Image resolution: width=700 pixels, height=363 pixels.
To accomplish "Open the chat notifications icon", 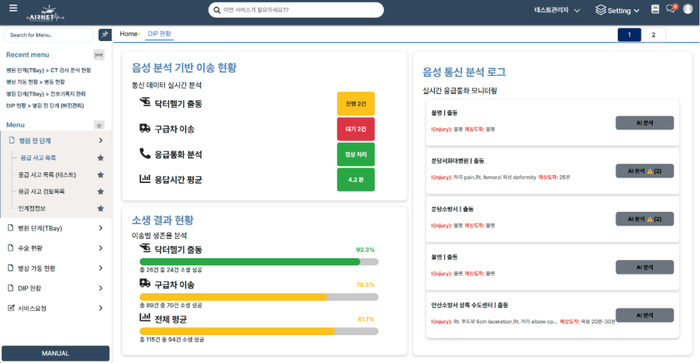I will (671, 8).
